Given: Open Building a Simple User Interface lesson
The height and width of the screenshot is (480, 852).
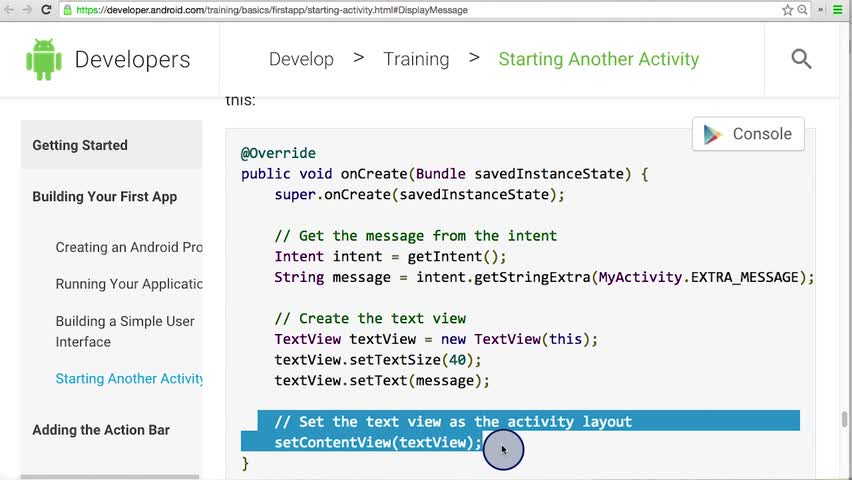Looking at the screenshot, I should click(x=124, y=331).
